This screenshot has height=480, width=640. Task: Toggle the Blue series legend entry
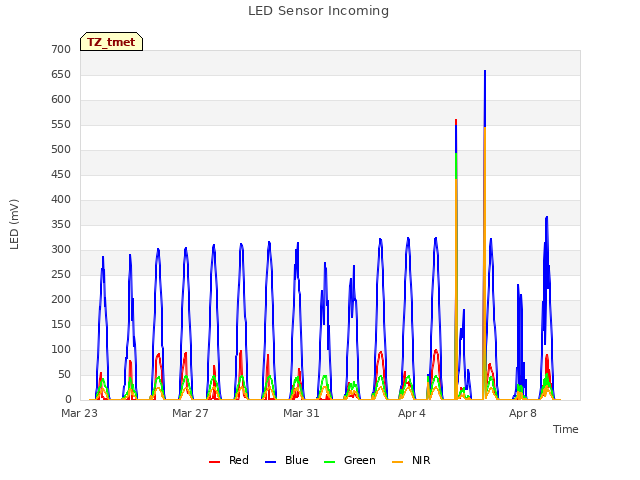pos(287,460)
